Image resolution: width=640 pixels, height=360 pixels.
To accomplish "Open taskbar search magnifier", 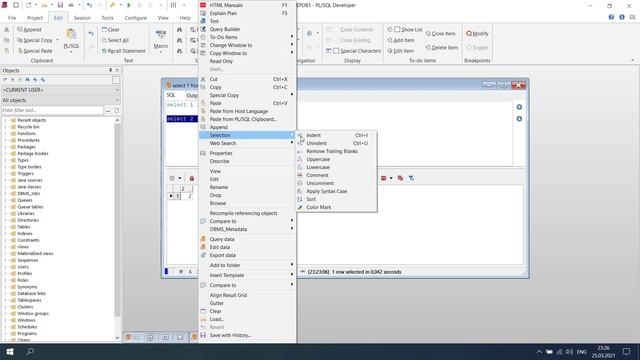I will [30, 351].
